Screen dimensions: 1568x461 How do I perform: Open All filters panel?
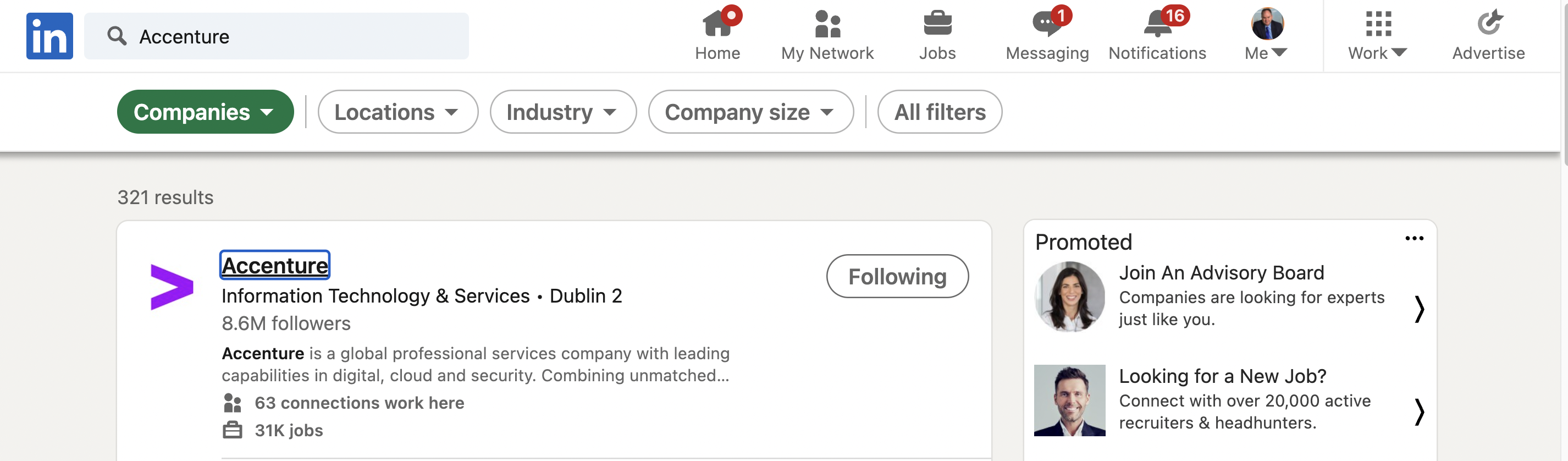click(x=939, y=112)
